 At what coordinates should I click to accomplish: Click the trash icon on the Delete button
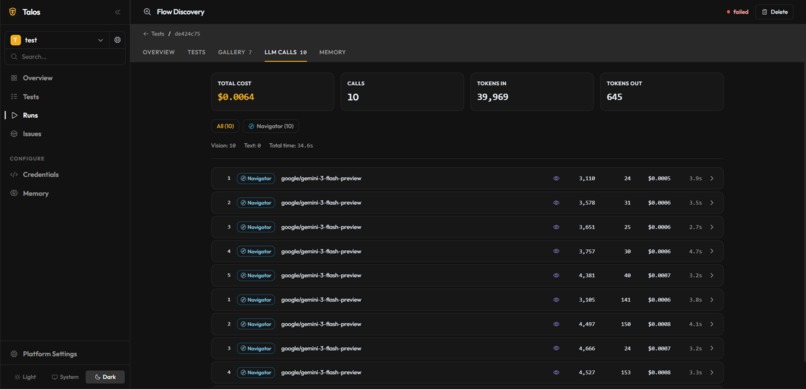764,12
